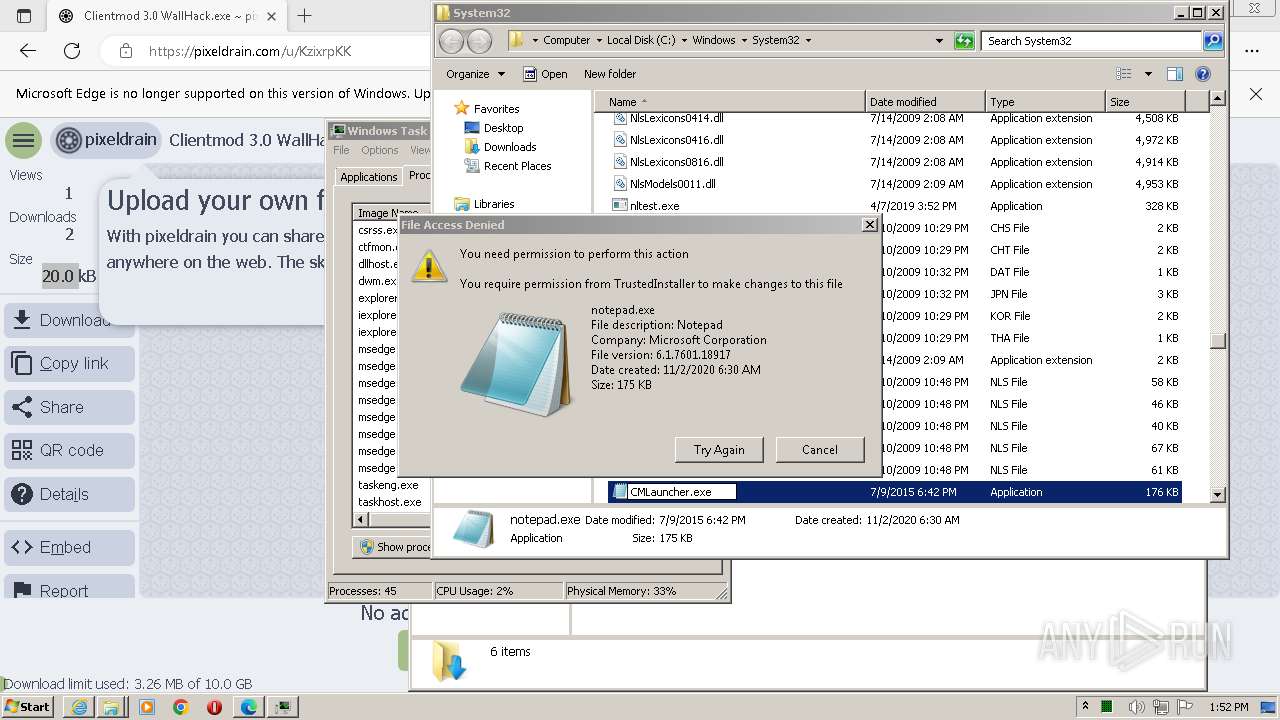Click Share on pixeldrain sidebar
The height and width of the screenshot is (720, 1280).
point(70,407)
